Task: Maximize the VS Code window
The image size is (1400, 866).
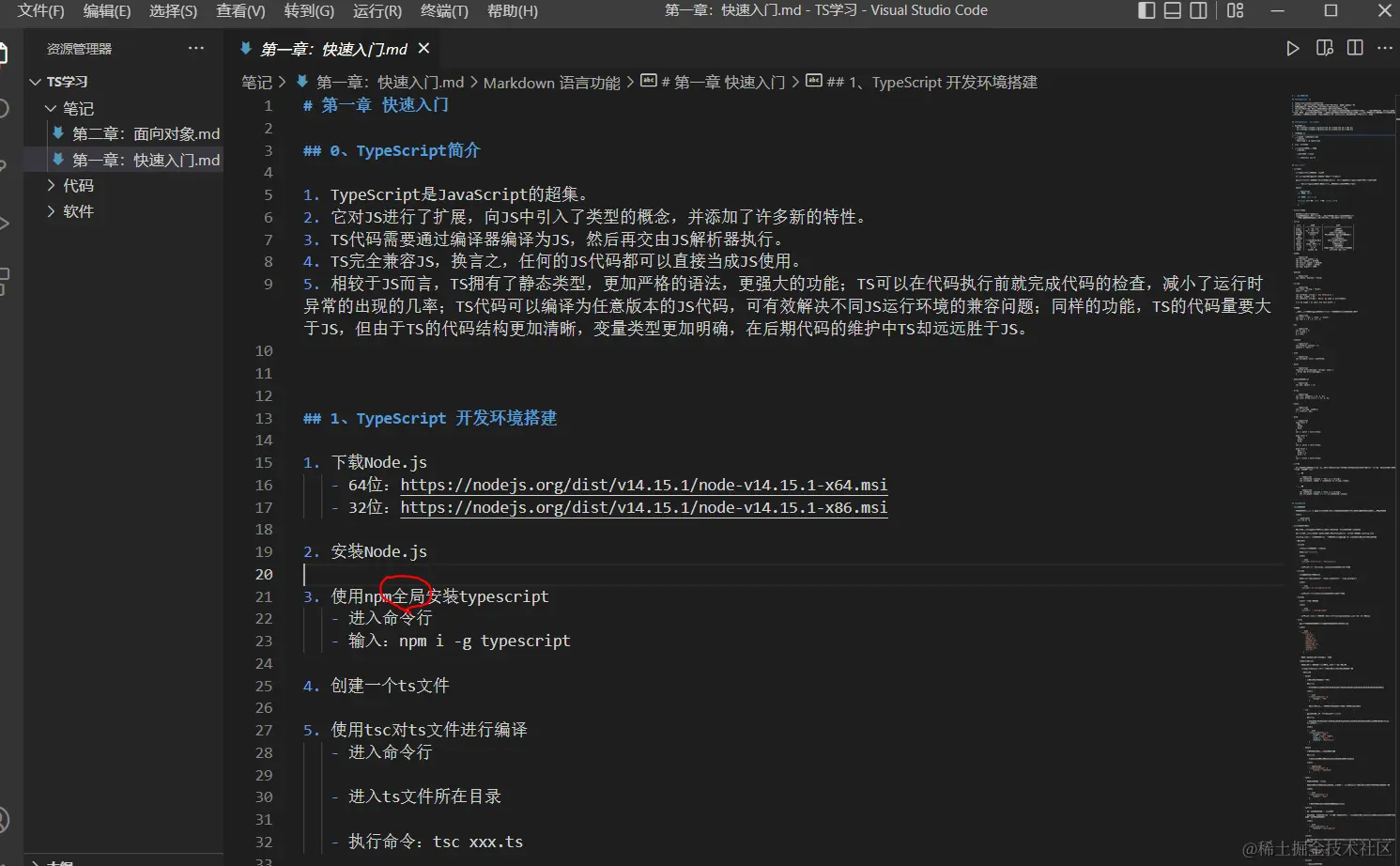Action: coord(1331,10)
